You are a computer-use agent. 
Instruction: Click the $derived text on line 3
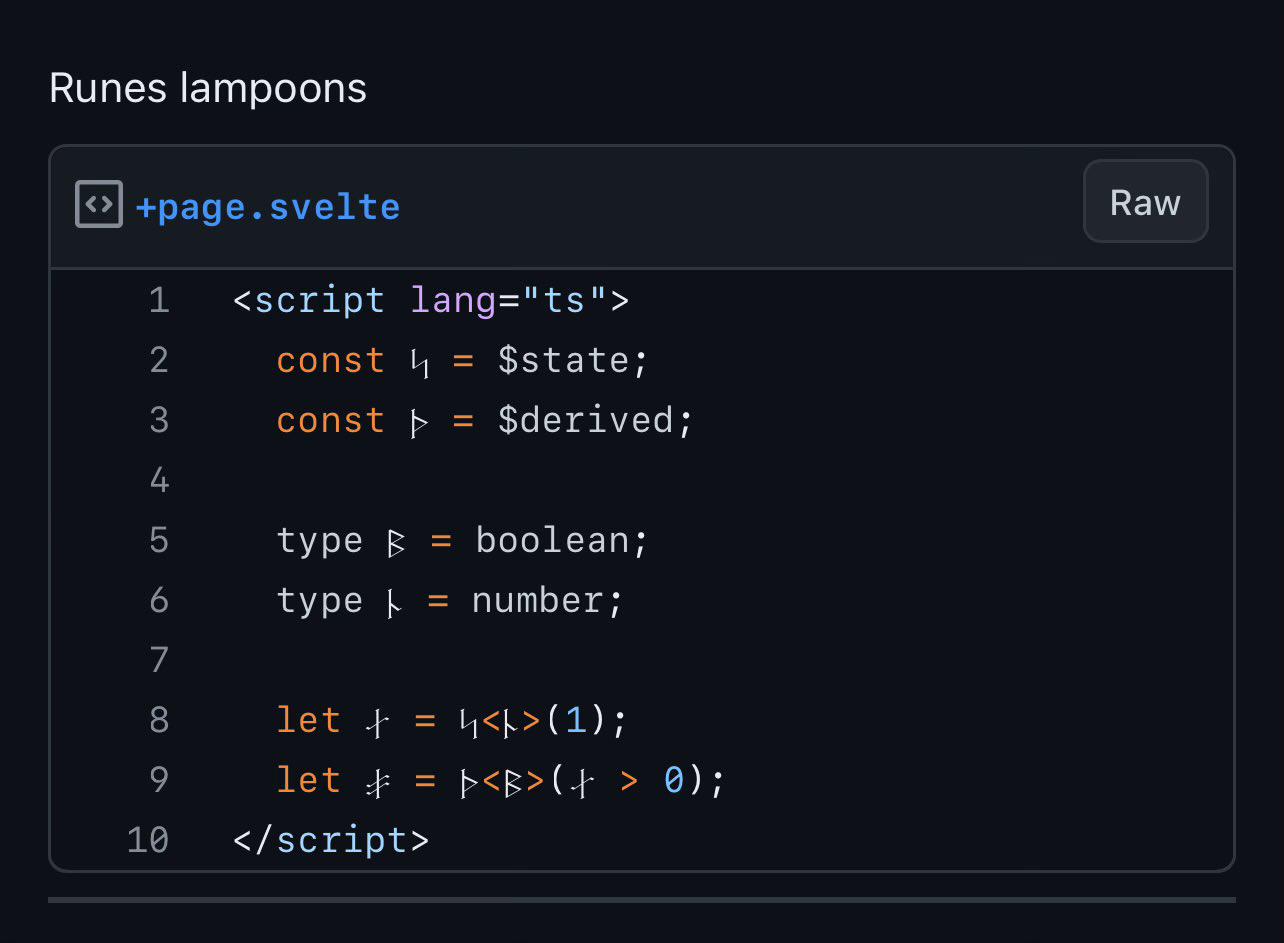coord(585,420)
